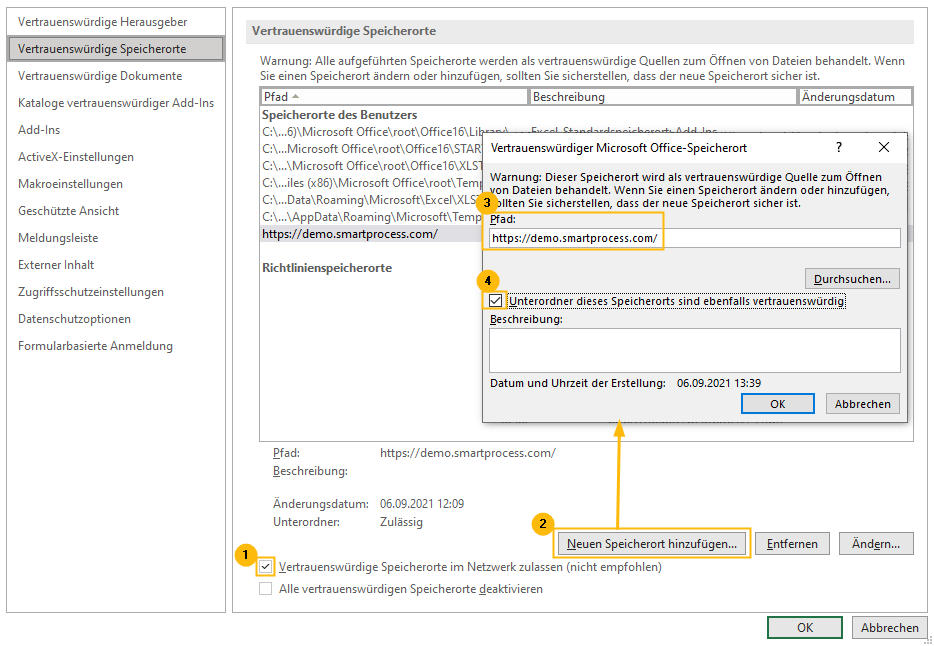Open Datenschutzoptionen section

coord(74,319)
